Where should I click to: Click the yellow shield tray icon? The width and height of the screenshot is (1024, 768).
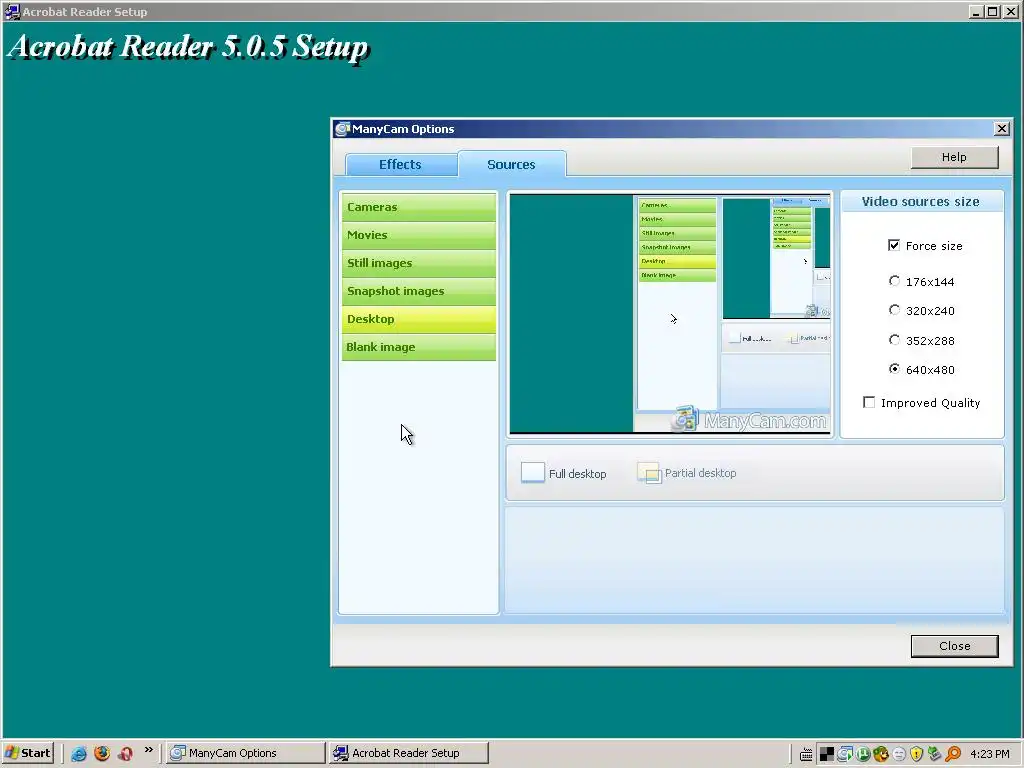916,754
